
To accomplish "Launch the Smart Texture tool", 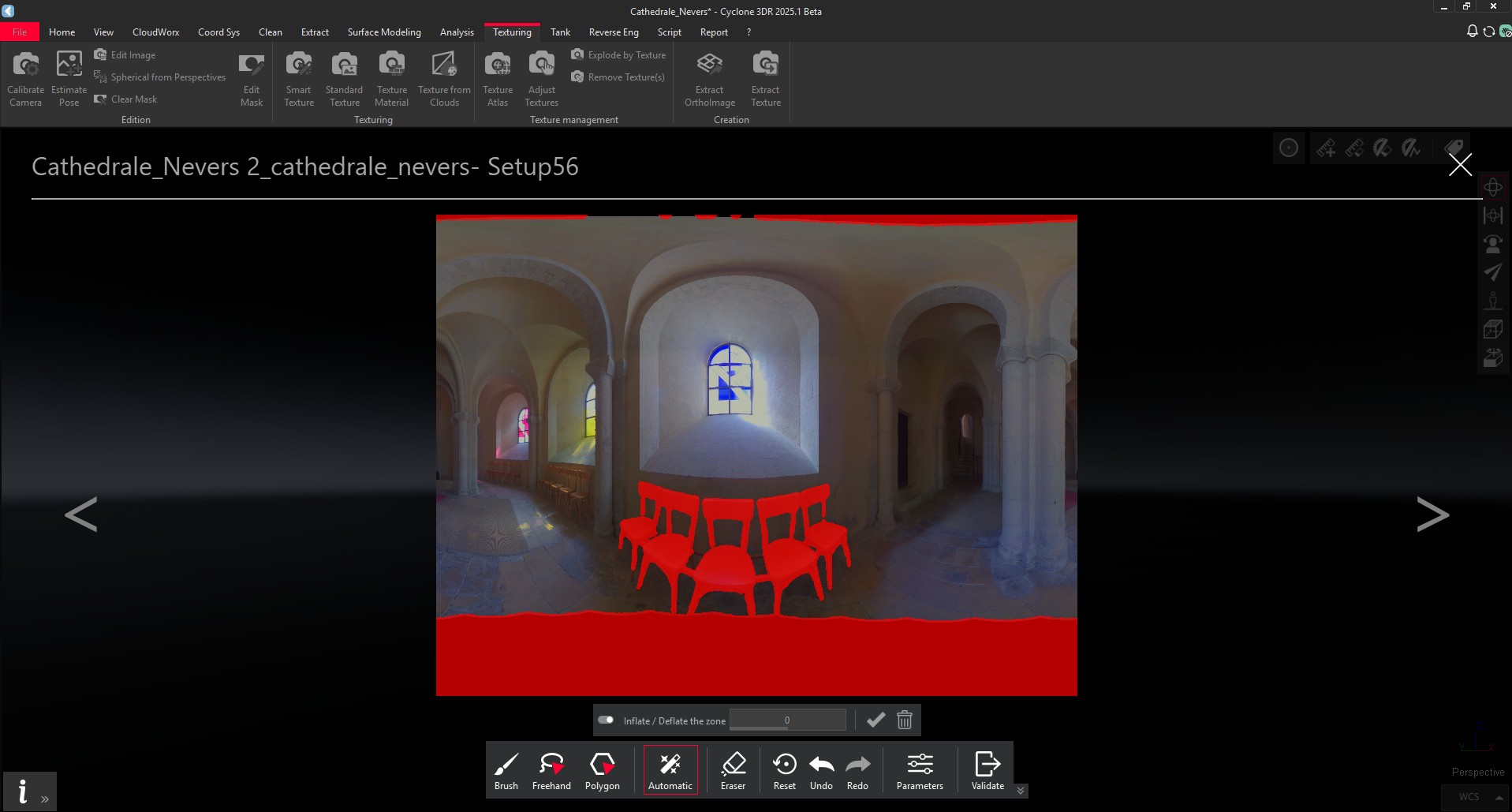I will tap(298, 77).
